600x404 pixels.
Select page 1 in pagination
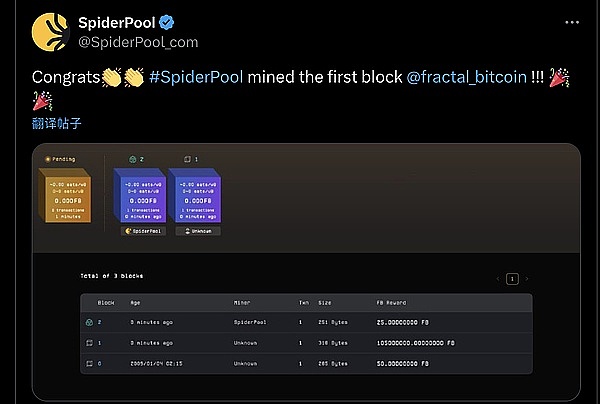(512, 279)
